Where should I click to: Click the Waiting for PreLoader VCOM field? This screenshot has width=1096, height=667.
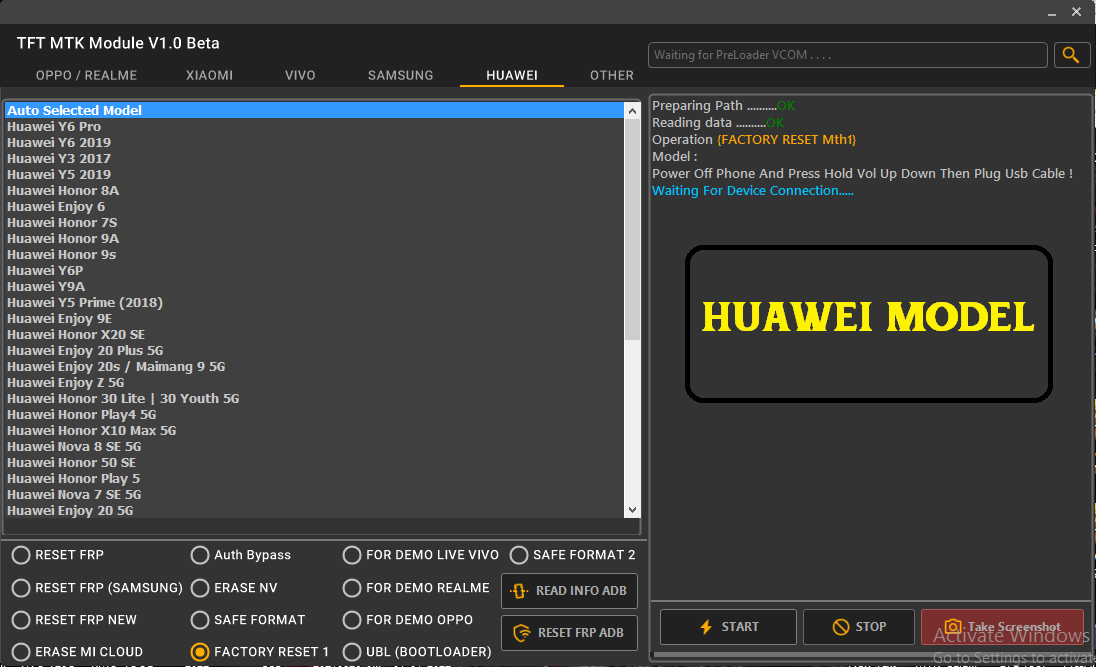(x=847, y=55)
